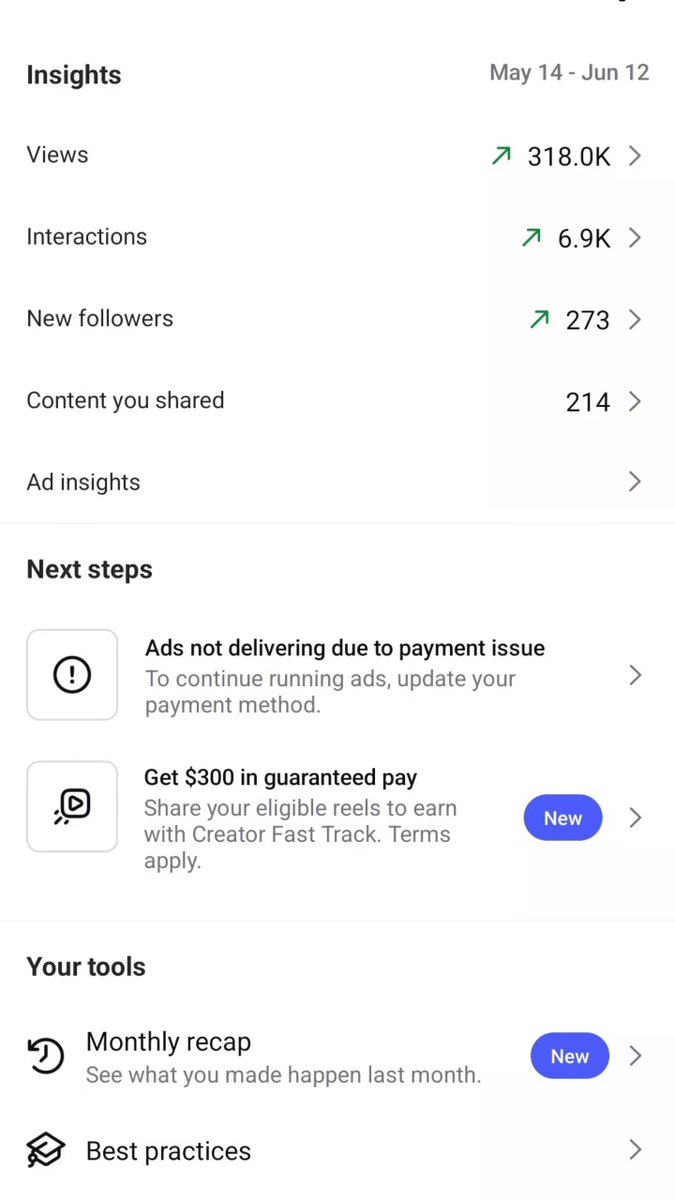This screenshot has width=675, height=1200.
Task: Open Ad insights using its chevron
Action: 635,482
